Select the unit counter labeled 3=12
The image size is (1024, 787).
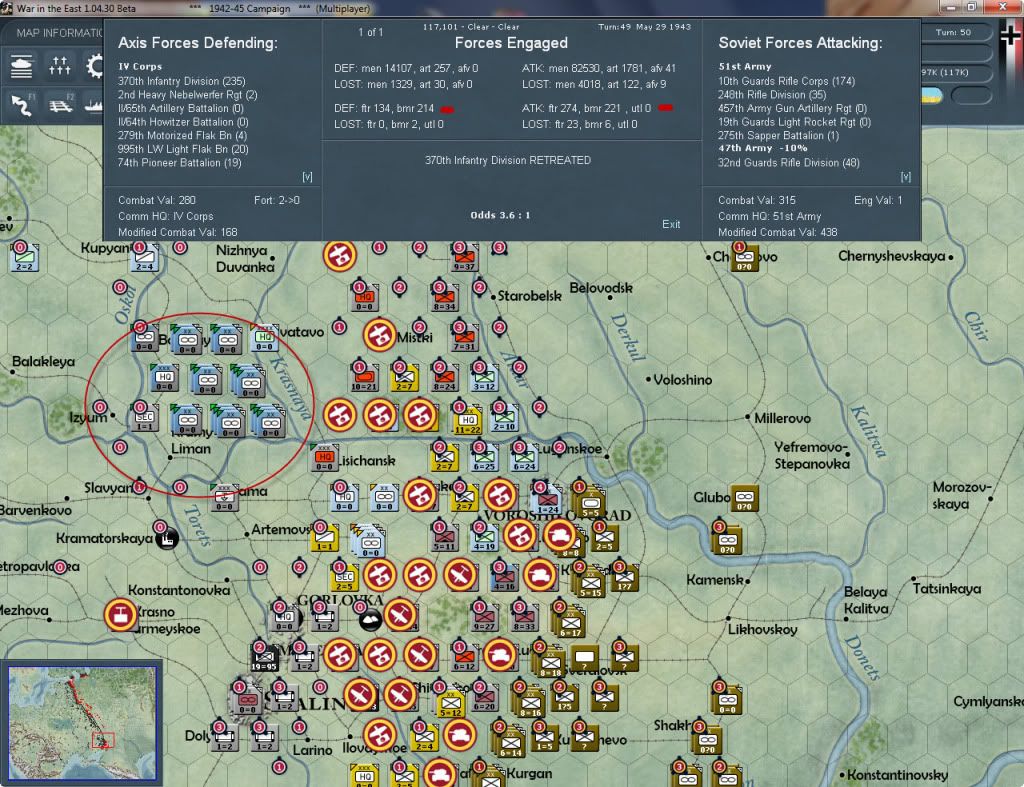tap(484, 378)
